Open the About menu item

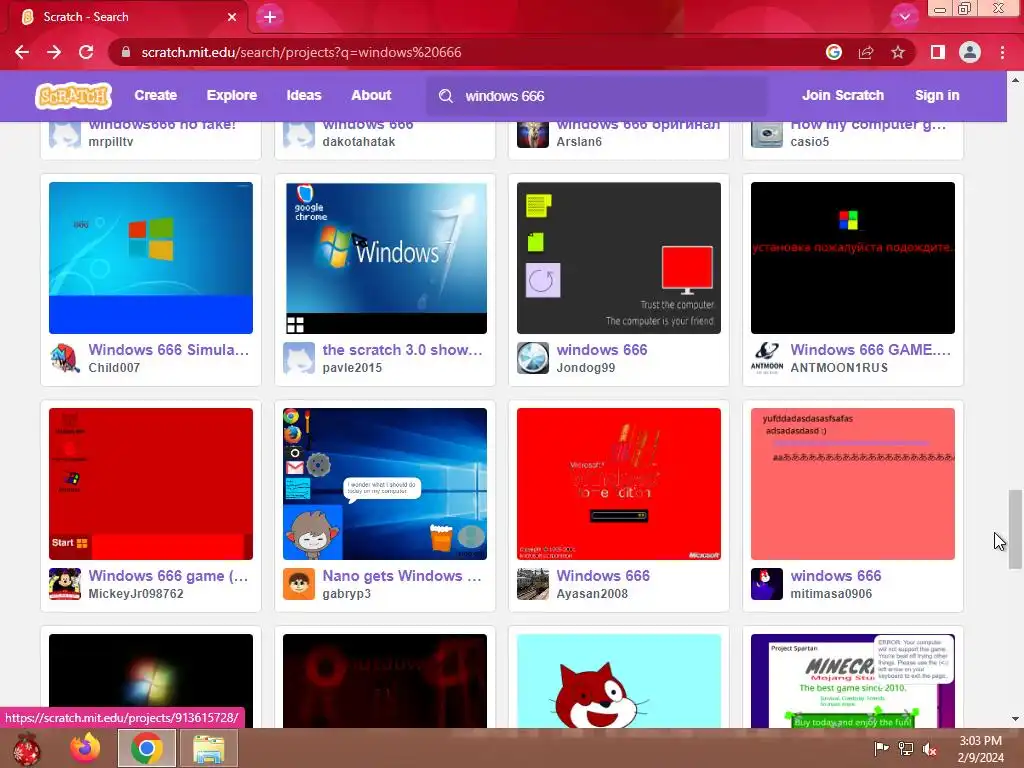(x=371, y=95)
